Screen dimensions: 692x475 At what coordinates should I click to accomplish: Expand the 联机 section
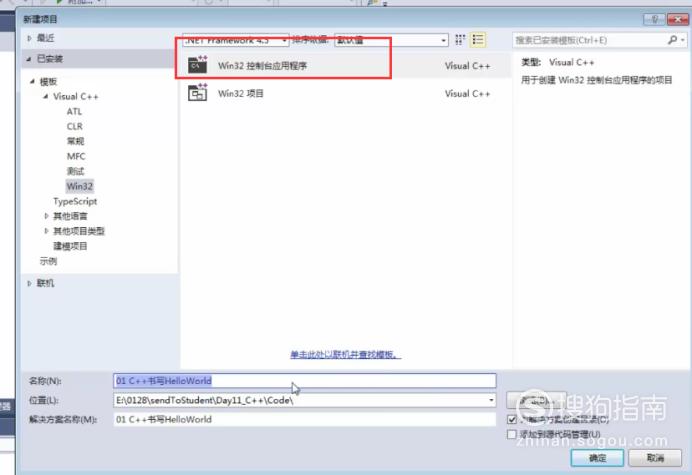pos(30,283)
